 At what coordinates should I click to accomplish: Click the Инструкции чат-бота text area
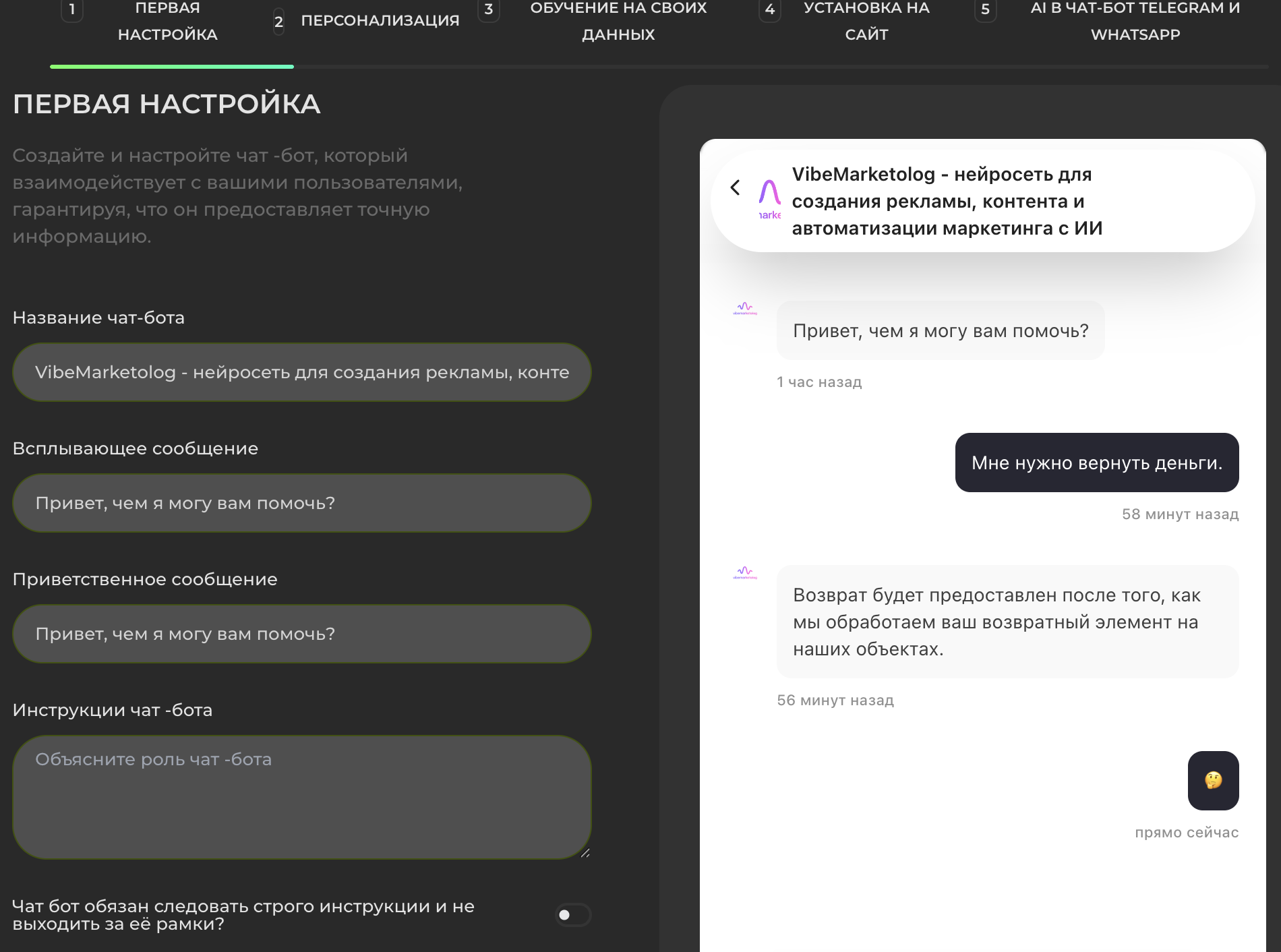[302, 797]
